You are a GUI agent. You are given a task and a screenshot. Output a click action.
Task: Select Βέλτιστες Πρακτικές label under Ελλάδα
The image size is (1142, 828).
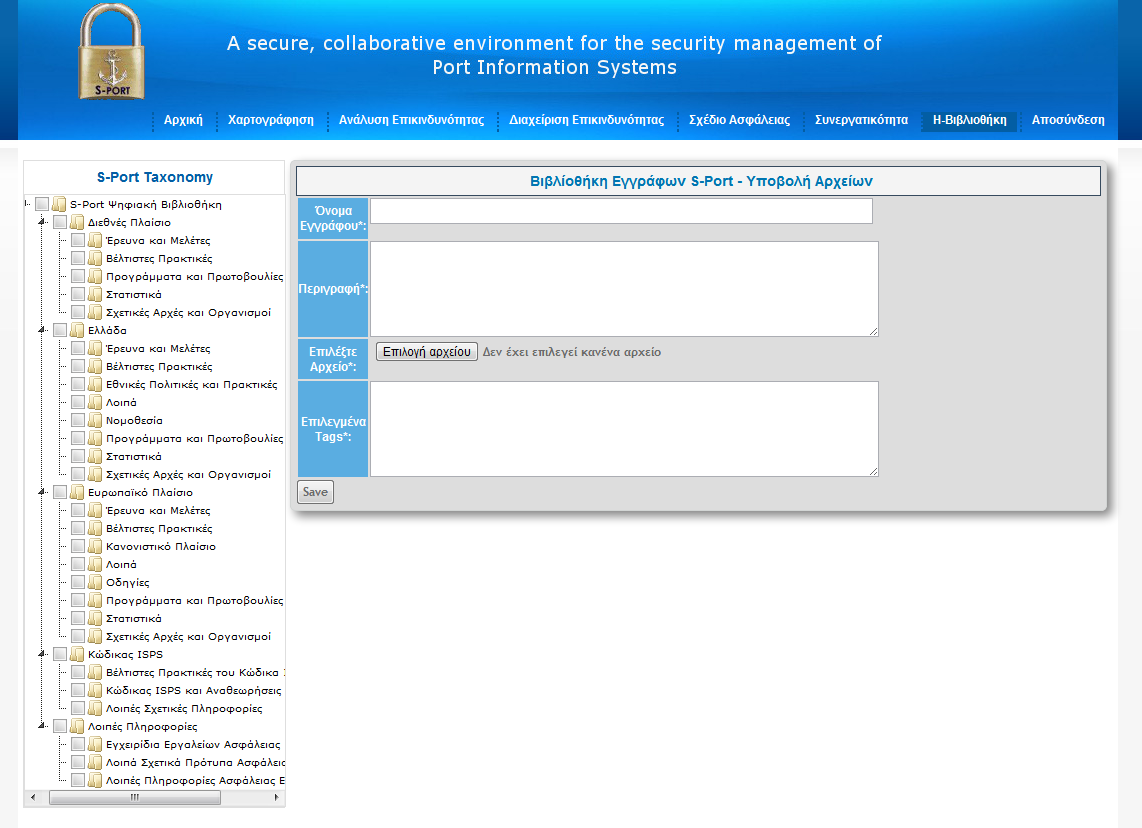[160, 366]
